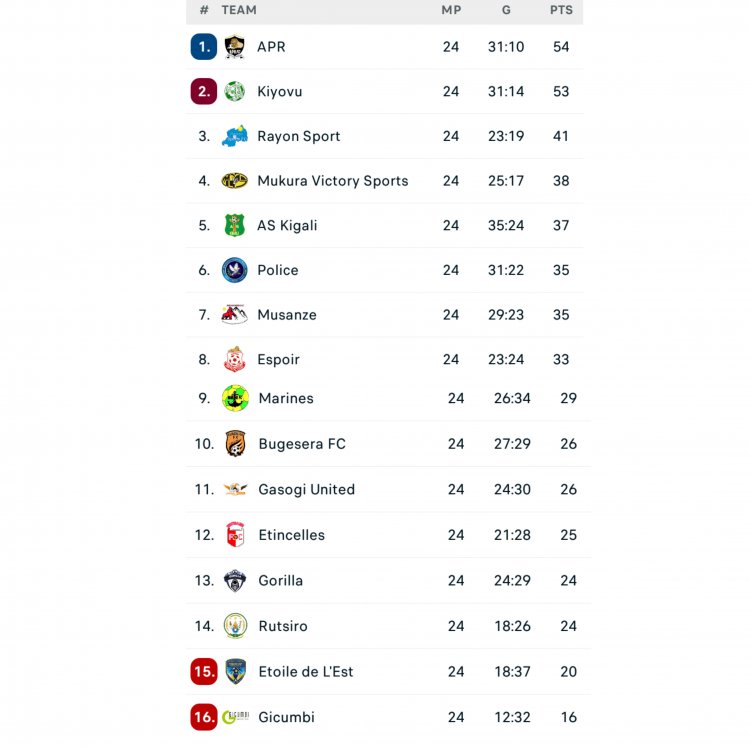Click blue position badge number 1
750x750 pixels.
tap(204, 47)
